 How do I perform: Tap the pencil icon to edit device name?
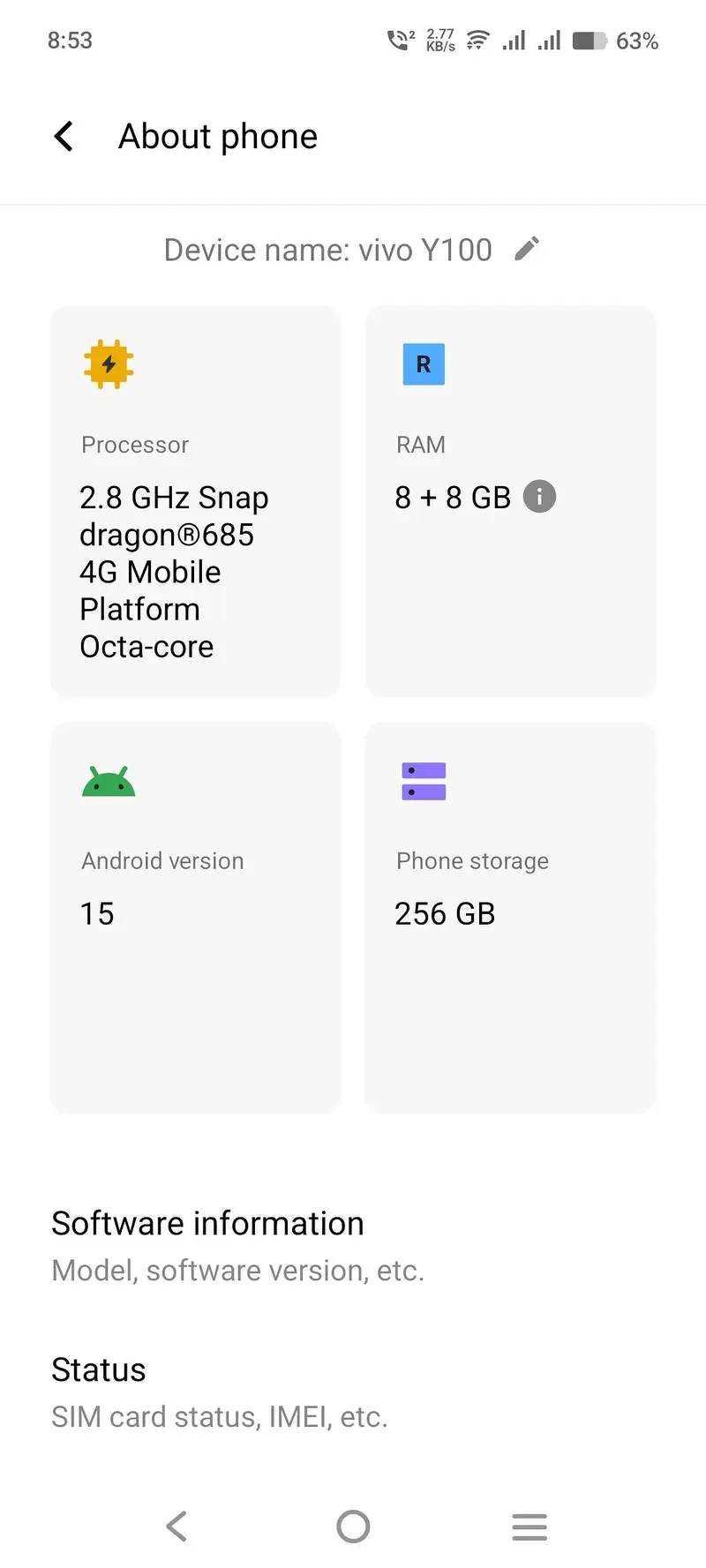527,250
